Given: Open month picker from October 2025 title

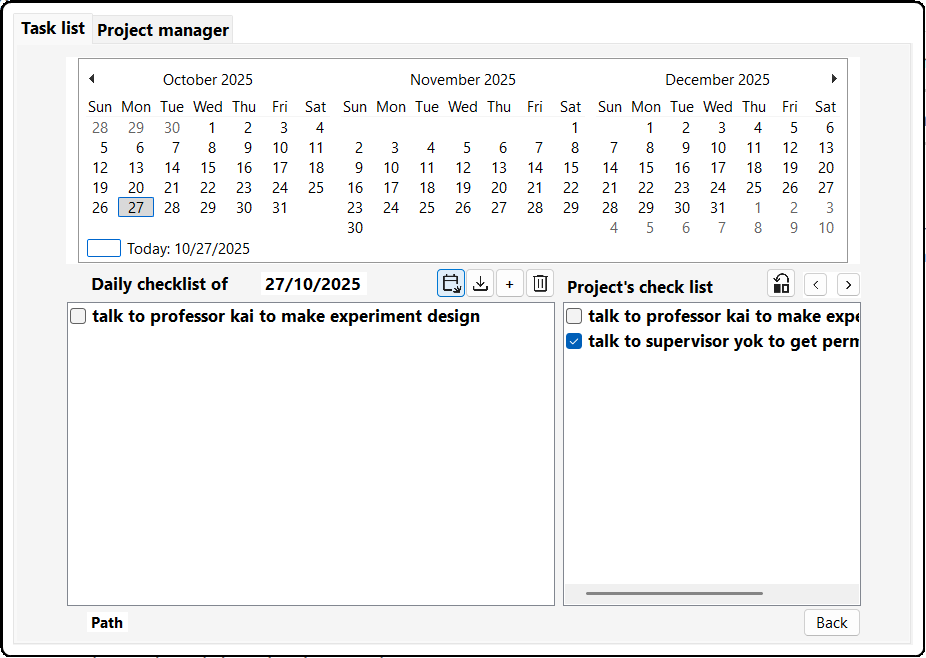Looking at the screenshot, I should point(208,80).
